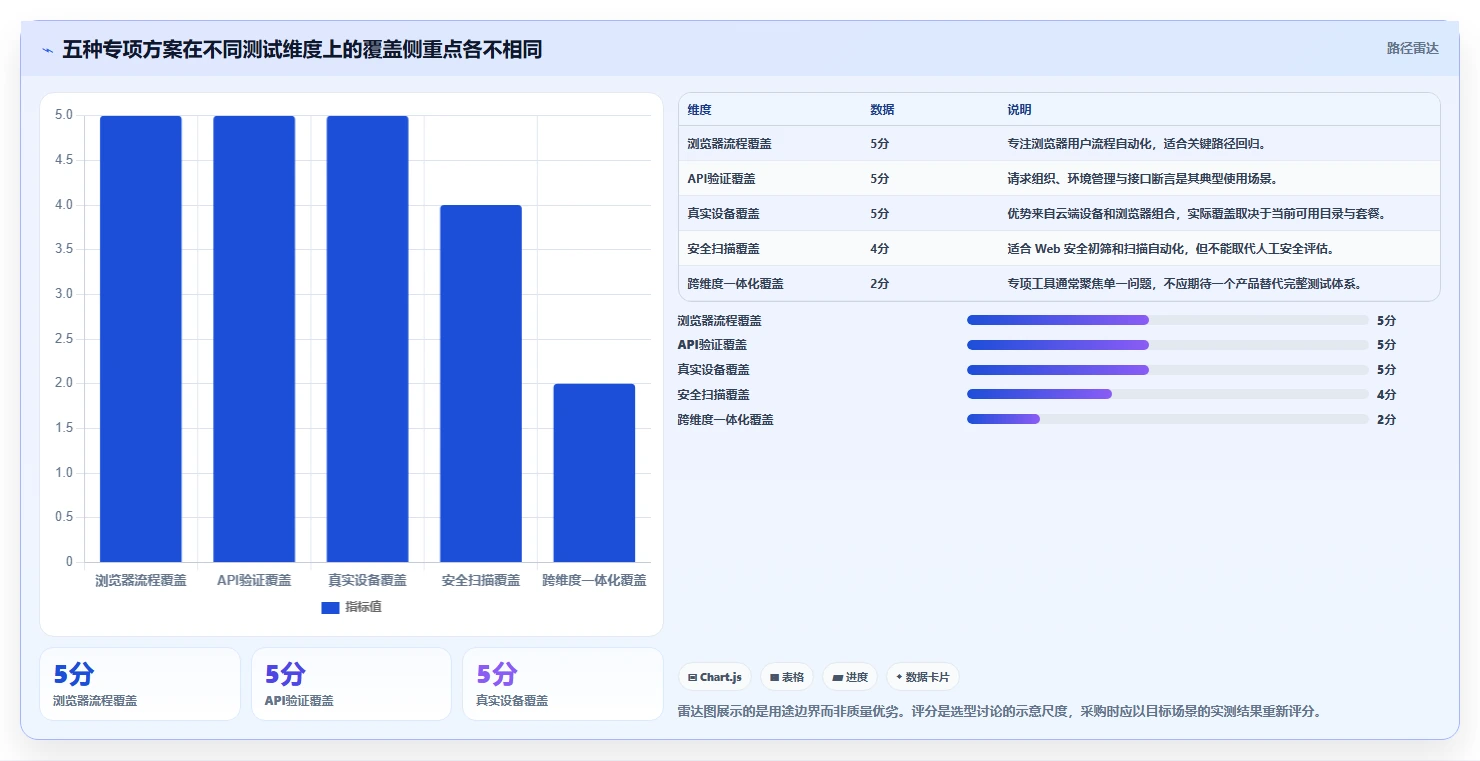The image size is (1480, 761).
Task: Click 安全扫描覆盖 cell in the table
Action: click(x=723, y=249)
